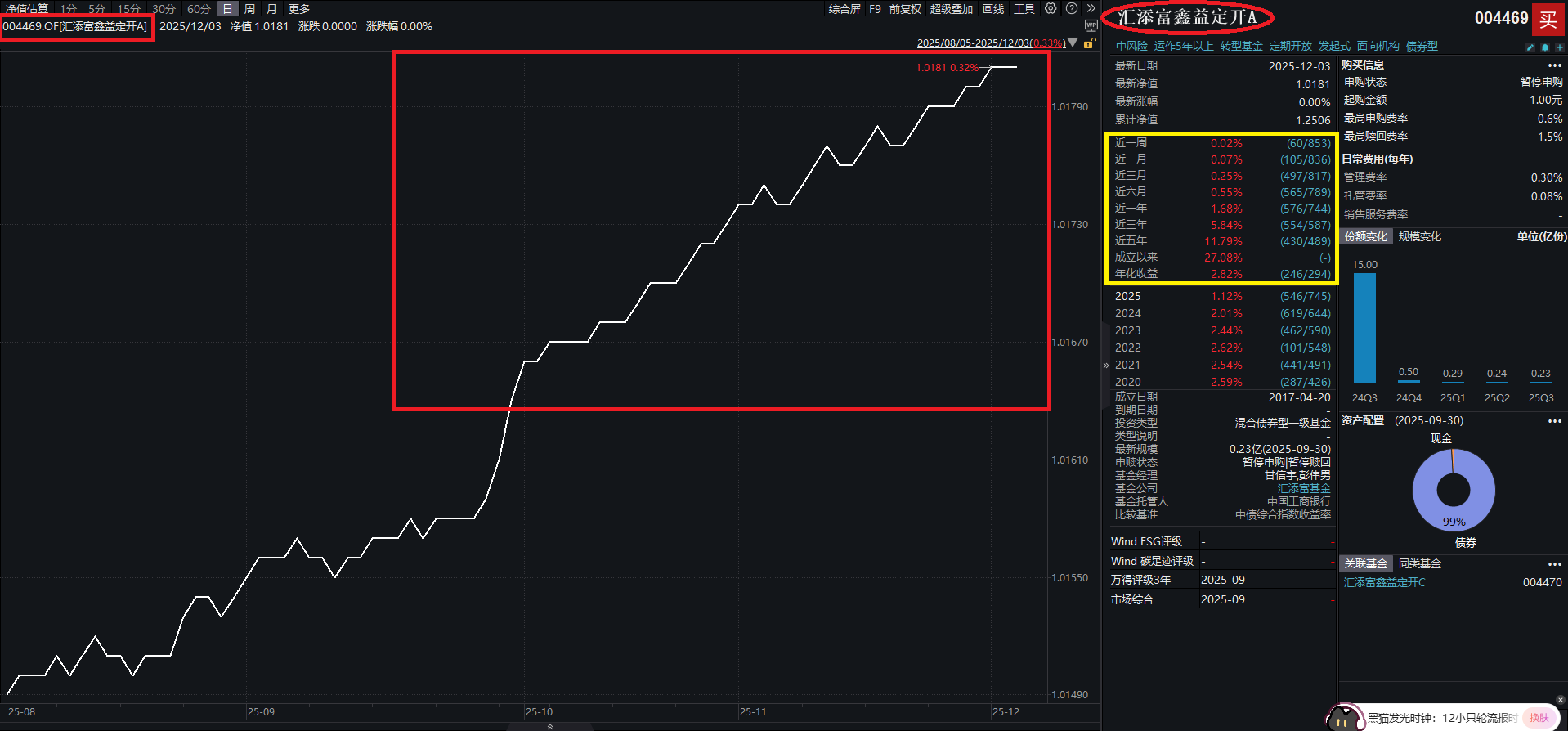1568x731 pixels.
Task: Select the 60分 interval
Action: pyautogui.click(x=199, y=9)
